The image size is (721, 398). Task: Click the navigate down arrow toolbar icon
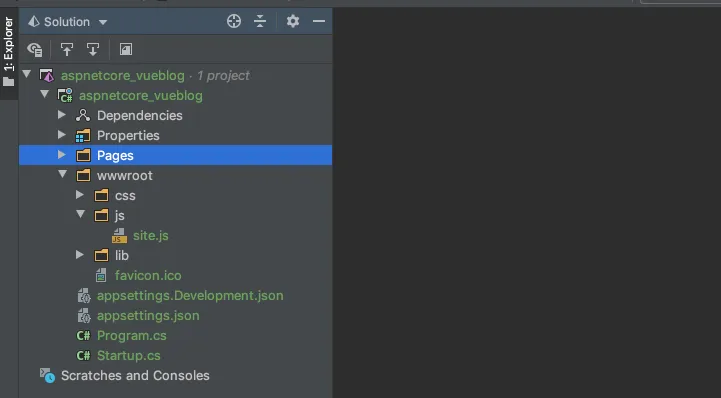click(93, 49)
